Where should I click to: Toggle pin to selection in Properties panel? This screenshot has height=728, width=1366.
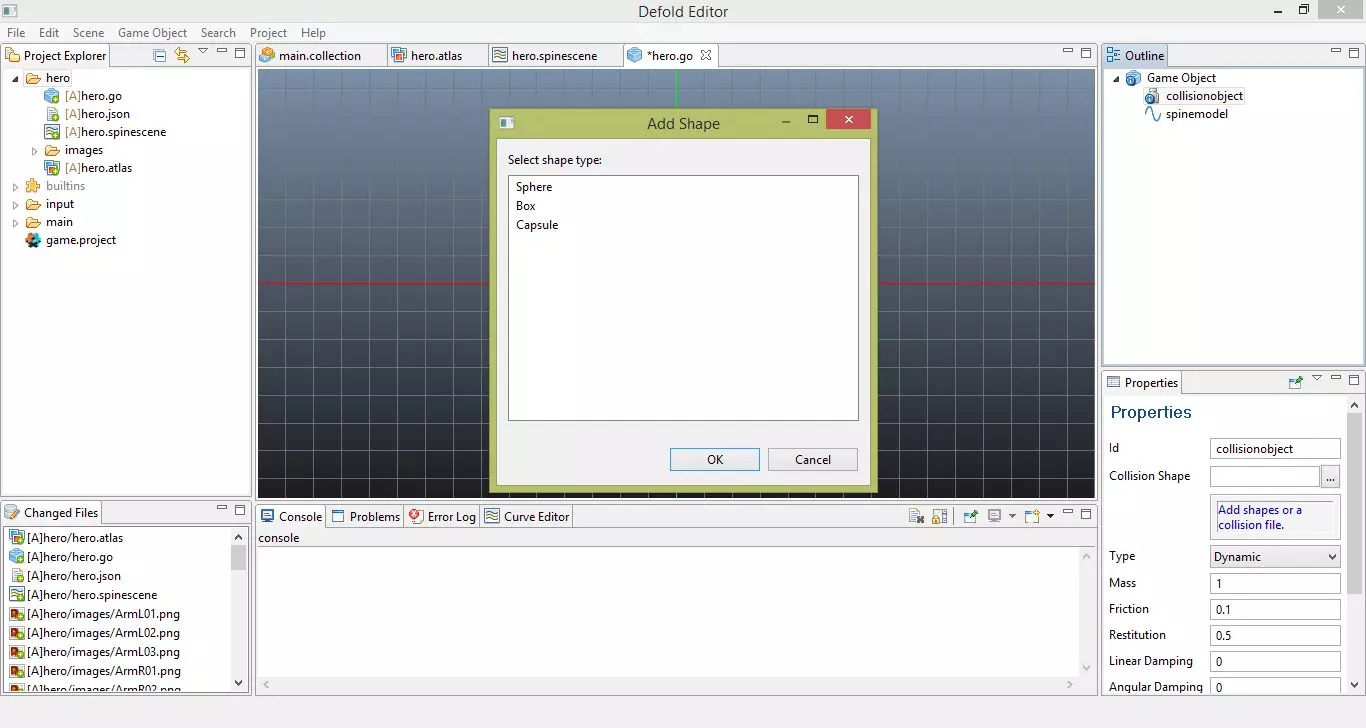[1296, 382]
